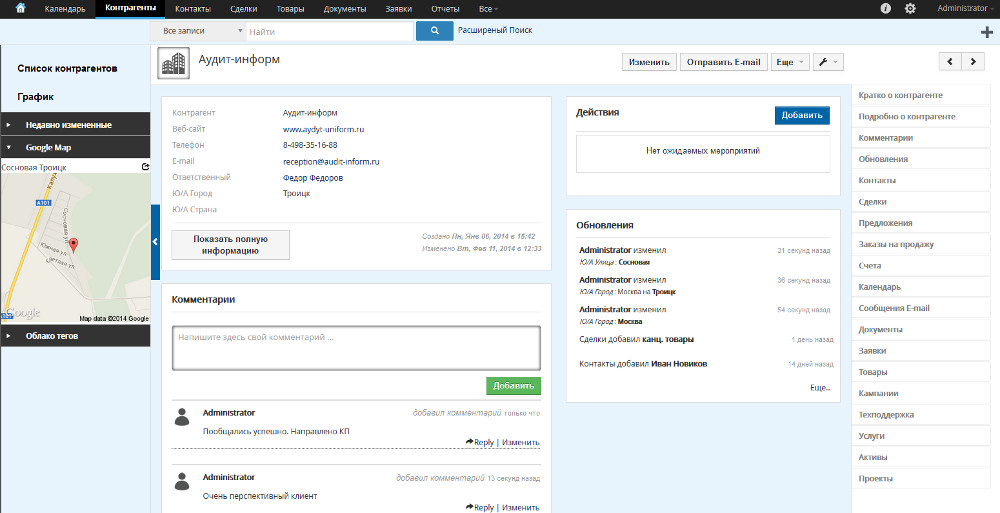Select right panel Проекты tab

(921, 479)
